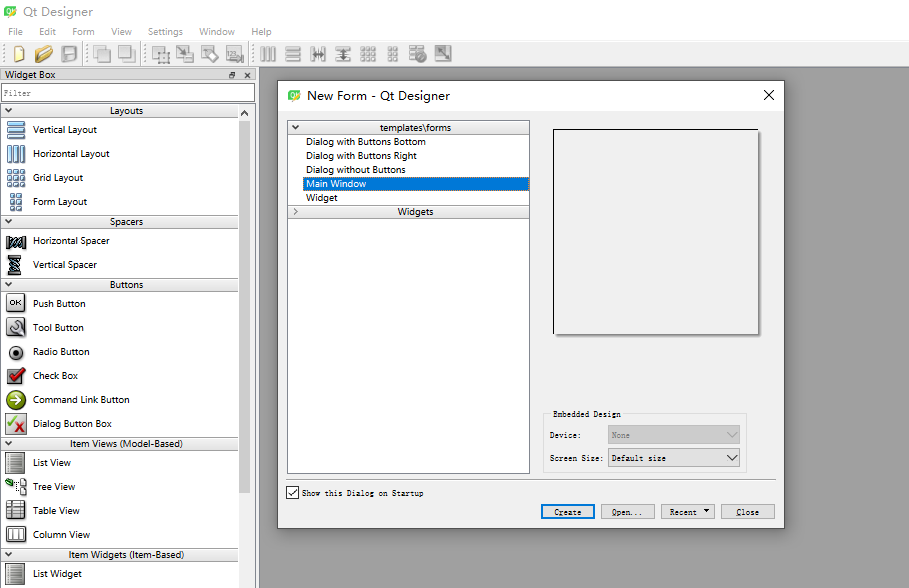The image size is (909, 588).
Task: Choose the Widget template
Action: point(322,198)
